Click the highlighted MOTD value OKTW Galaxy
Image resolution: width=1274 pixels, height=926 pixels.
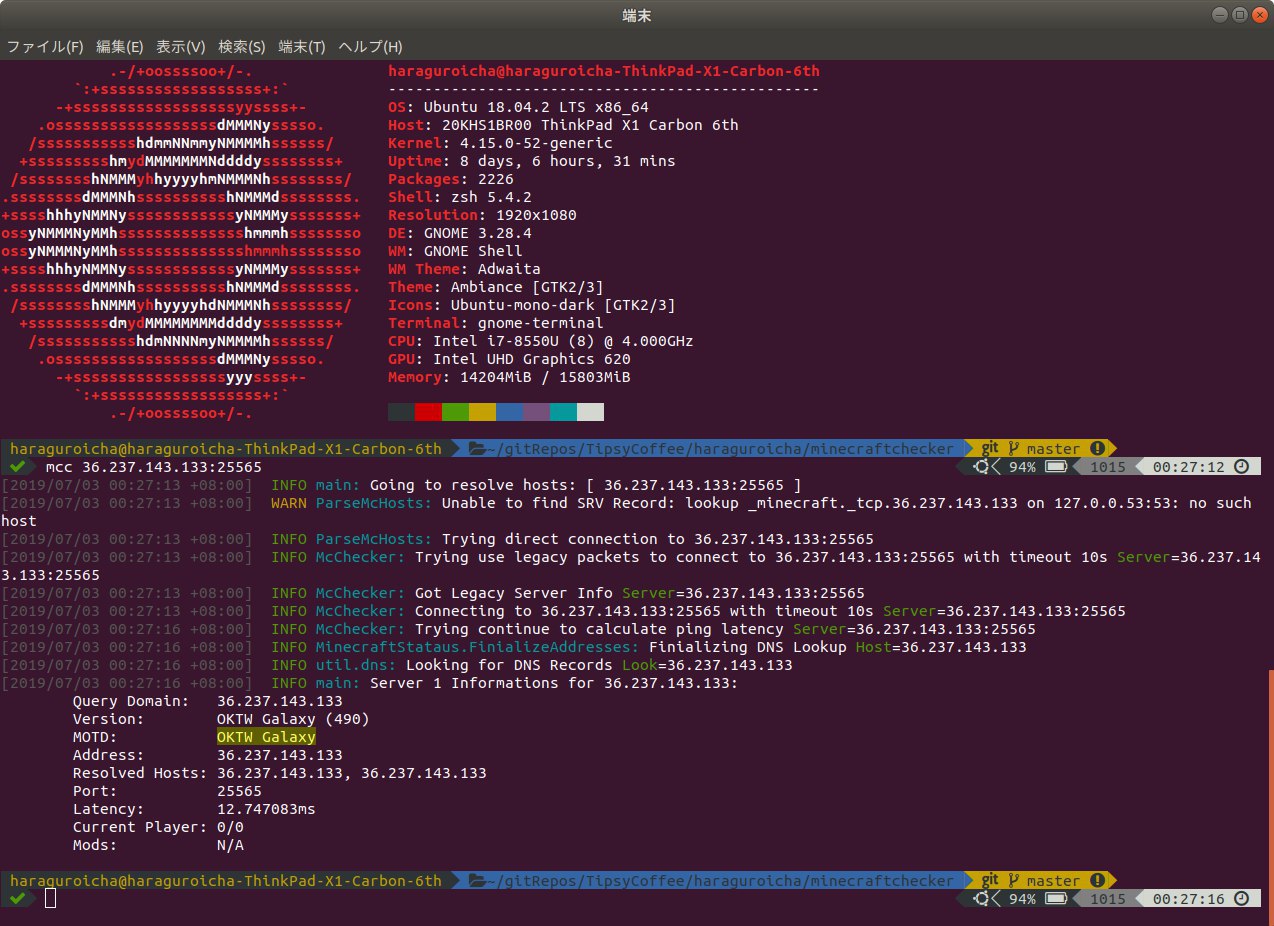pos(266,737)
